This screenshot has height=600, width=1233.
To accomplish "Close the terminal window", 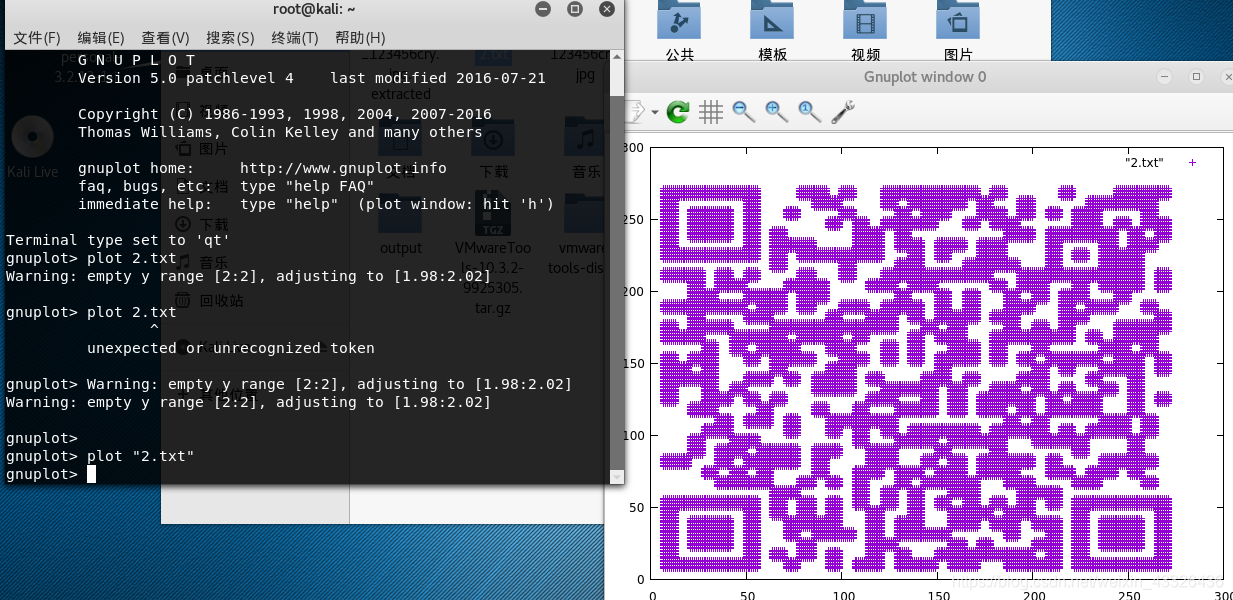I will click(x=607, y=9).
